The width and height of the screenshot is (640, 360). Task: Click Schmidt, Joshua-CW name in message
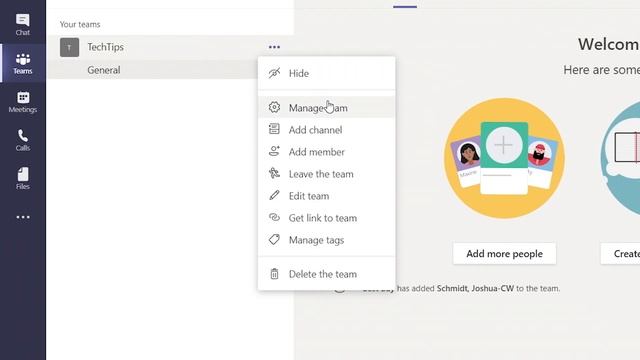(x=475, y=288)
